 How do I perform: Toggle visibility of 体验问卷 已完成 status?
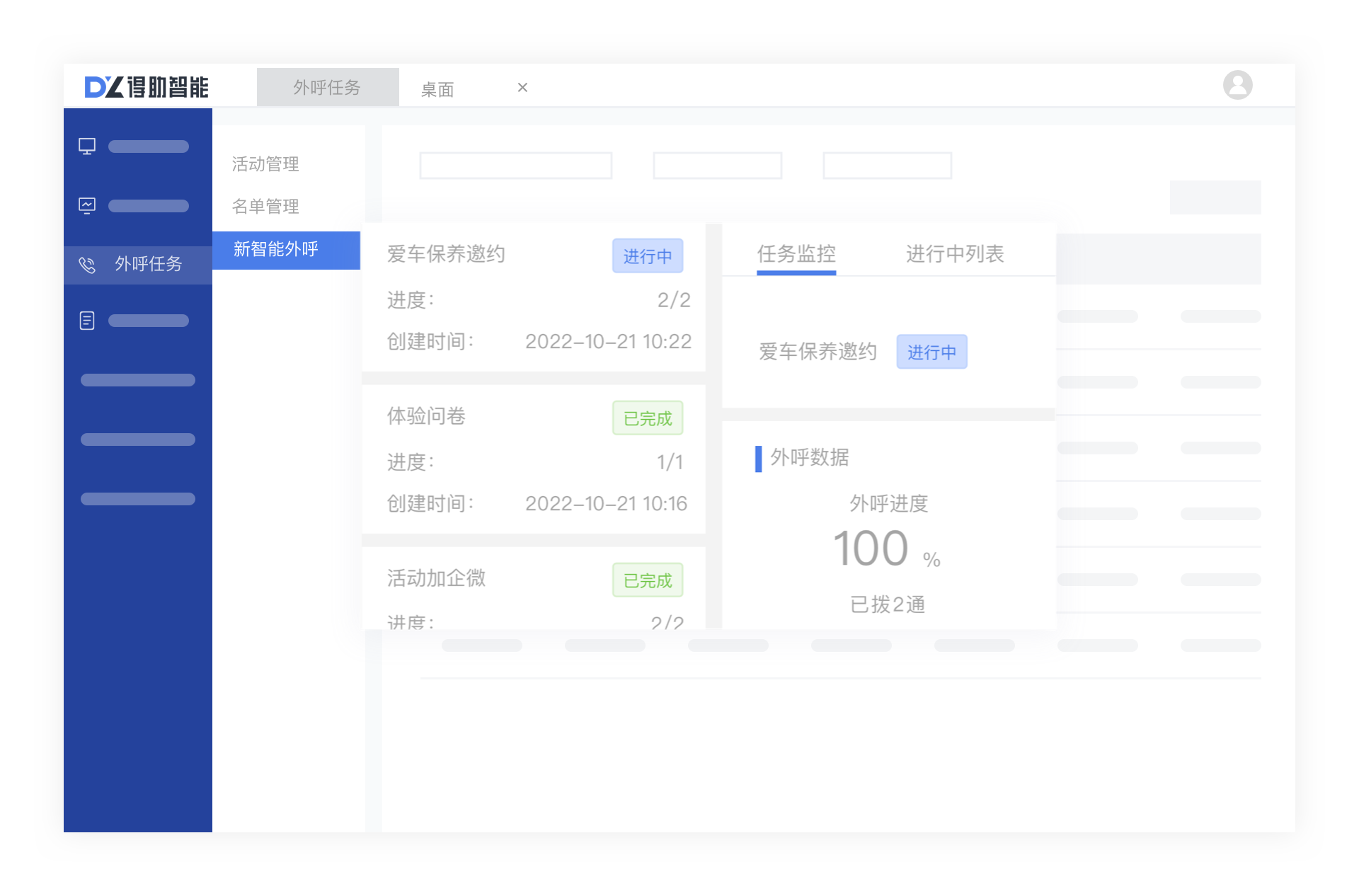[x=648, y=418]
